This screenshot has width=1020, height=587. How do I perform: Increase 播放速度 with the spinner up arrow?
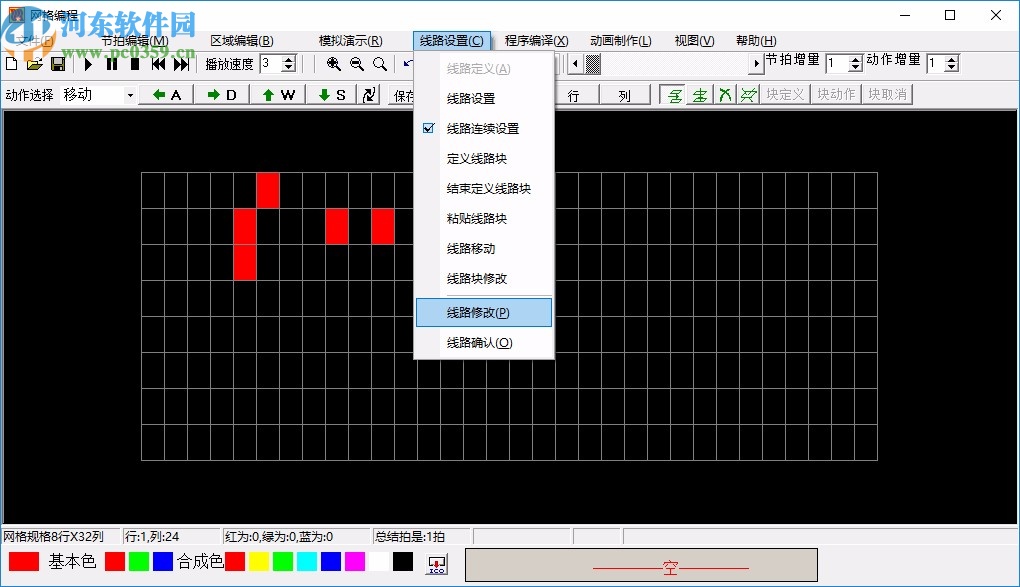(x=289, y=59)
